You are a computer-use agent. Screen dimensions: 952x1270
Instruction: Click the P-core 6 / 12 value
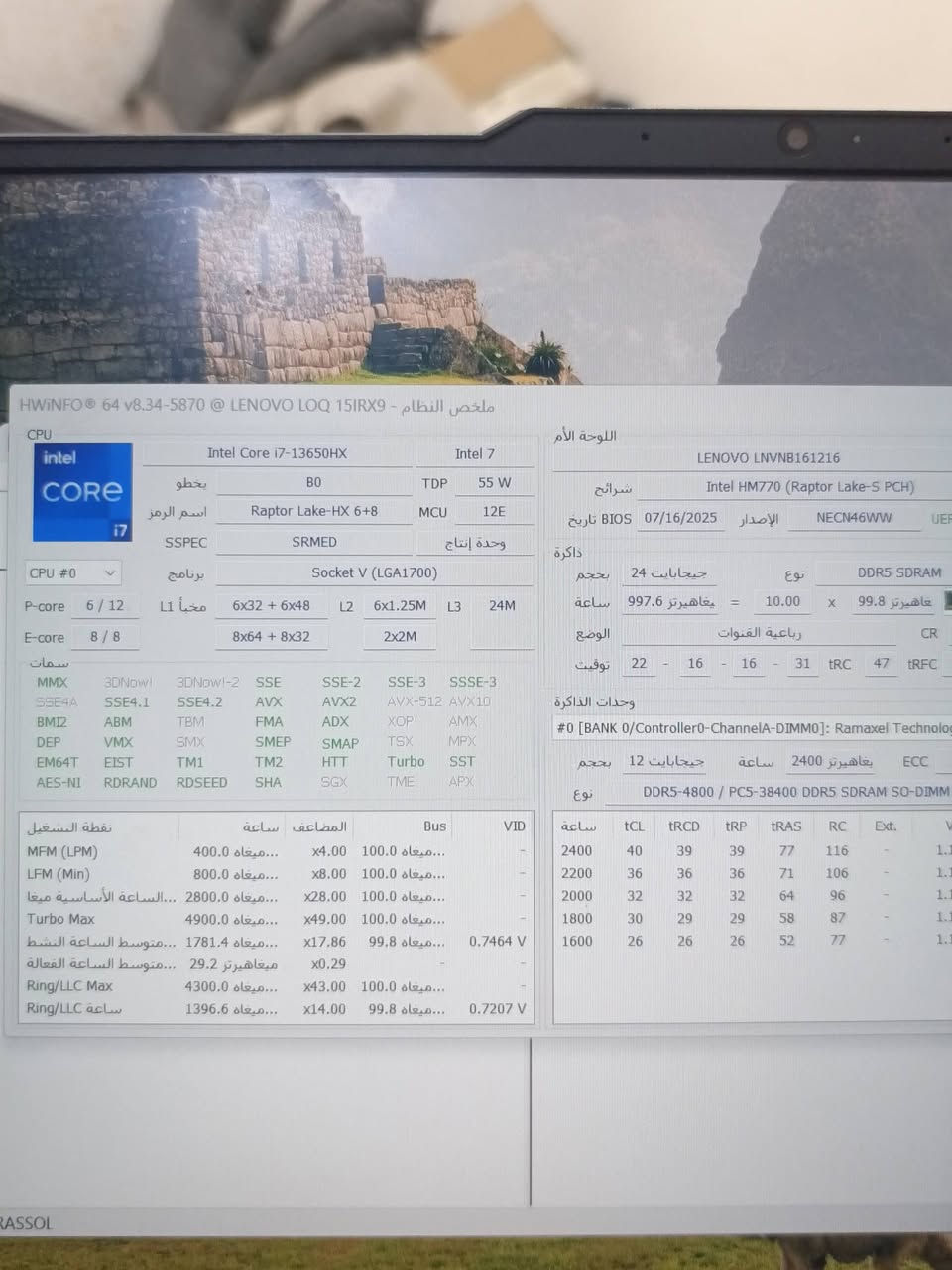point(105,605)
